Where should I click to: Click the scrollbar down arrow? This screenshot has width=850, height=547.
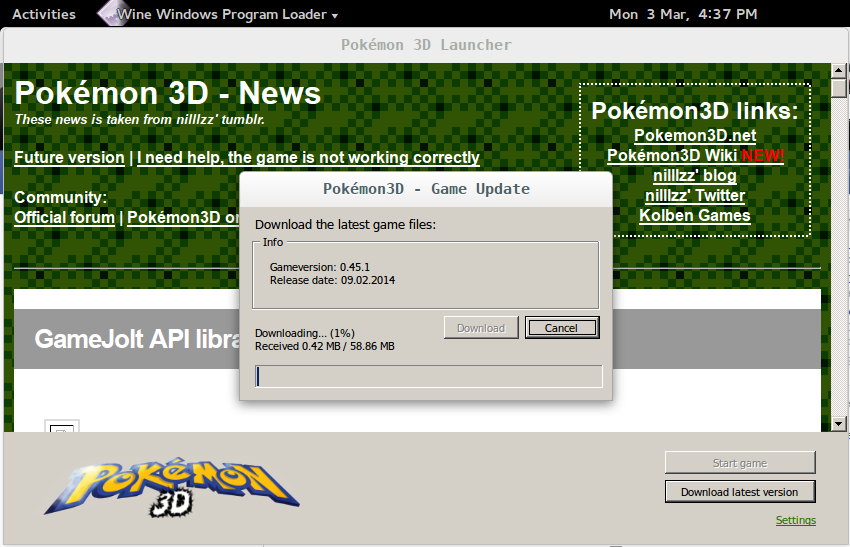[x=839, y=423]
